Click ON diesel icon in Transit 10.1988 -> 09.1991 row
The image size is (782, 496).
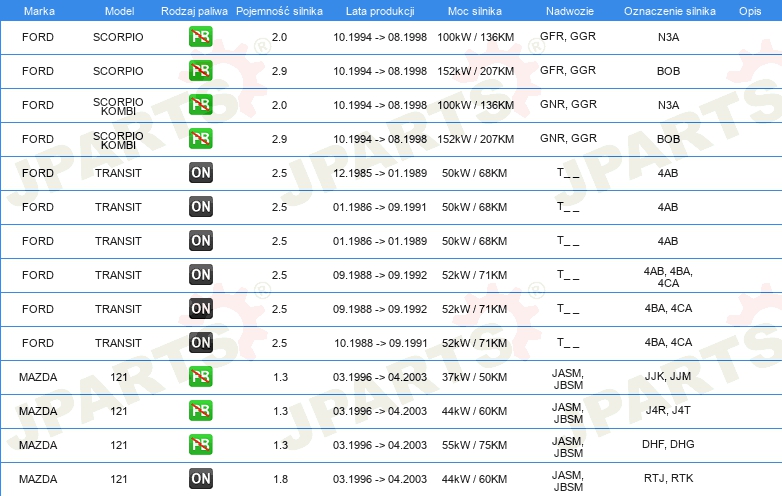pos(200,342)
